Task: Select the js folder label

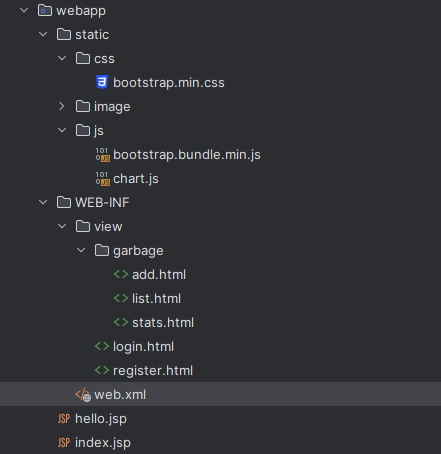Action: pos(99,131)
